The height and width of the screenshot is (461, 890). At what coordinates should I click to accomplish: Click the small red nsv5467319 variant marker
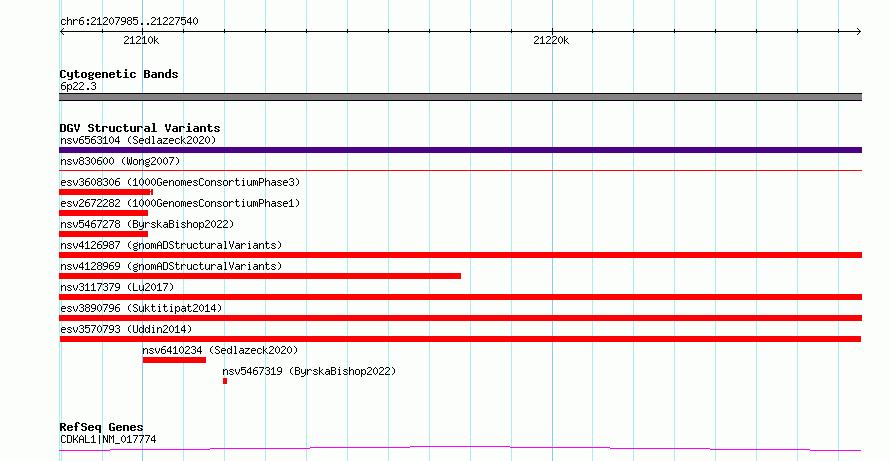pyautogui.click(x=225, y=381)
